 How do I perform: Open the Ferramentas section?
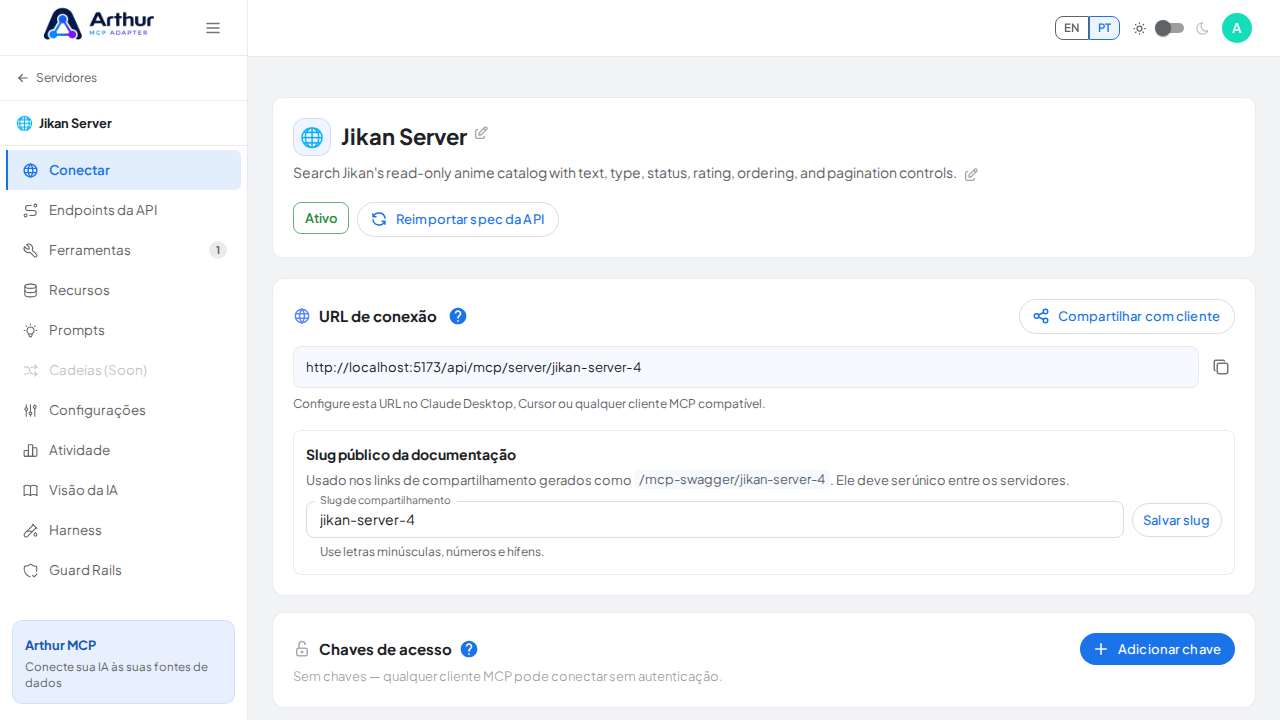(124, 250)
